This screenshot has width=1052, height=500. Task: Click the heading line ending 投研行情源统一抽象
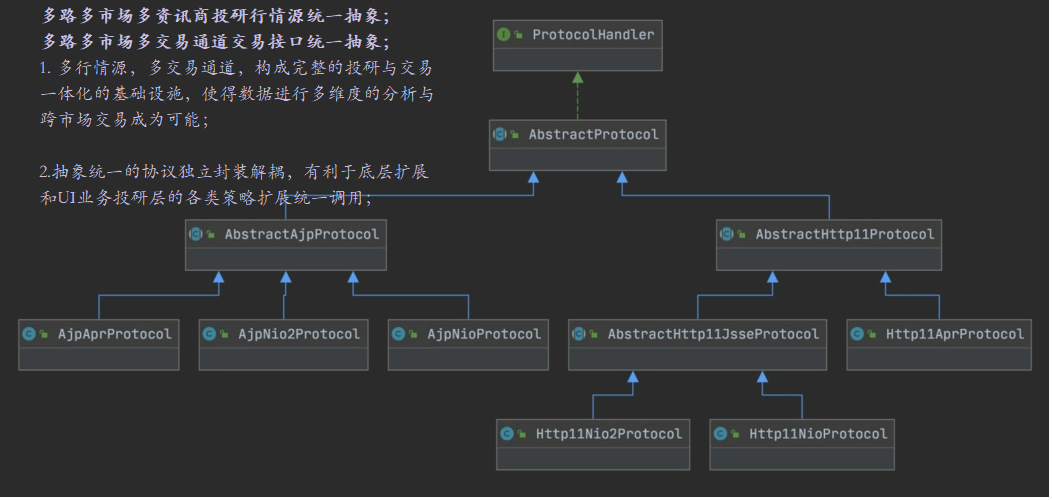(x=216, y=17)
